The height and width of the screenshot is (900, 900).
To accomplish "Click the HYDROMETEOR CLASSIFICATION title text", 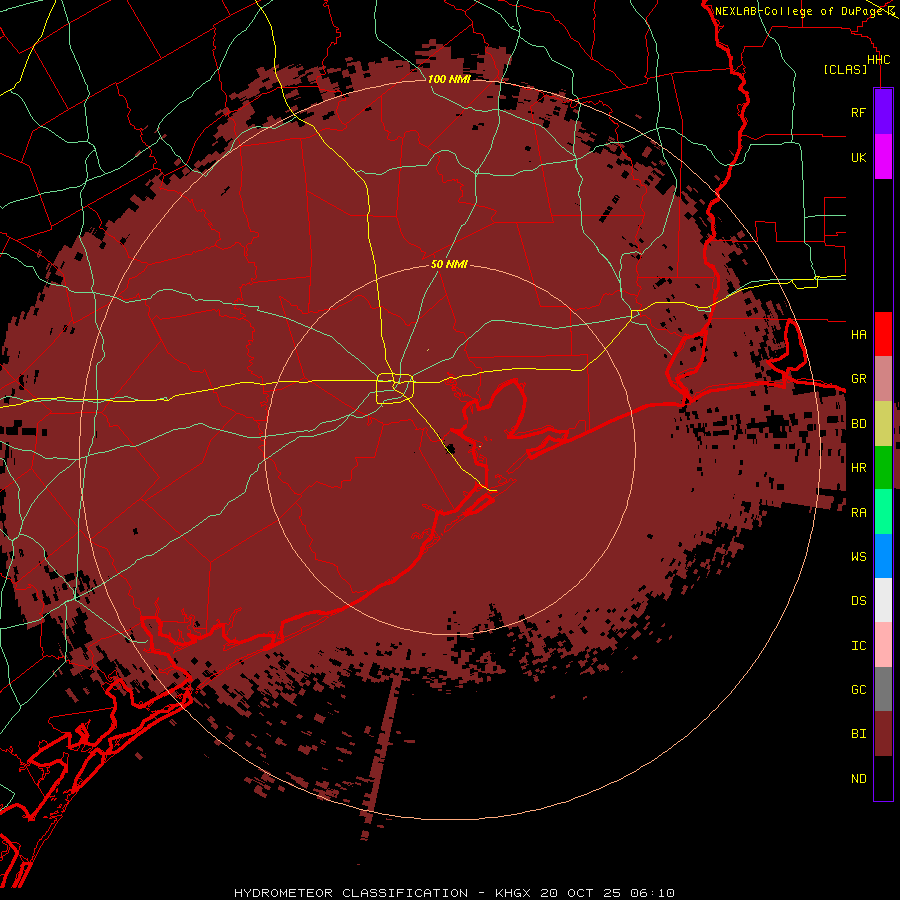I will [351, 893].
